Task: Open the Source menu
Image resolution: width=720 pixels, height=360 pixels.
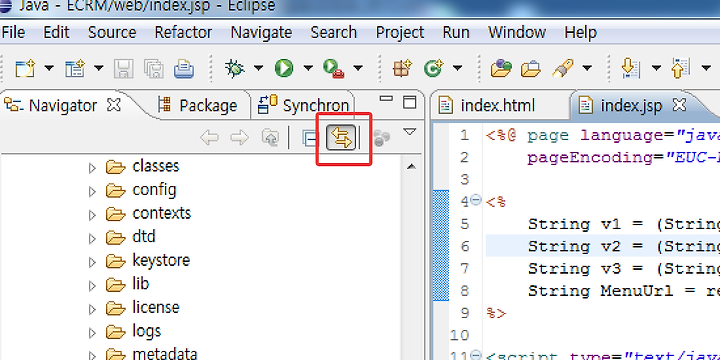Action: (x=112, y=33)
